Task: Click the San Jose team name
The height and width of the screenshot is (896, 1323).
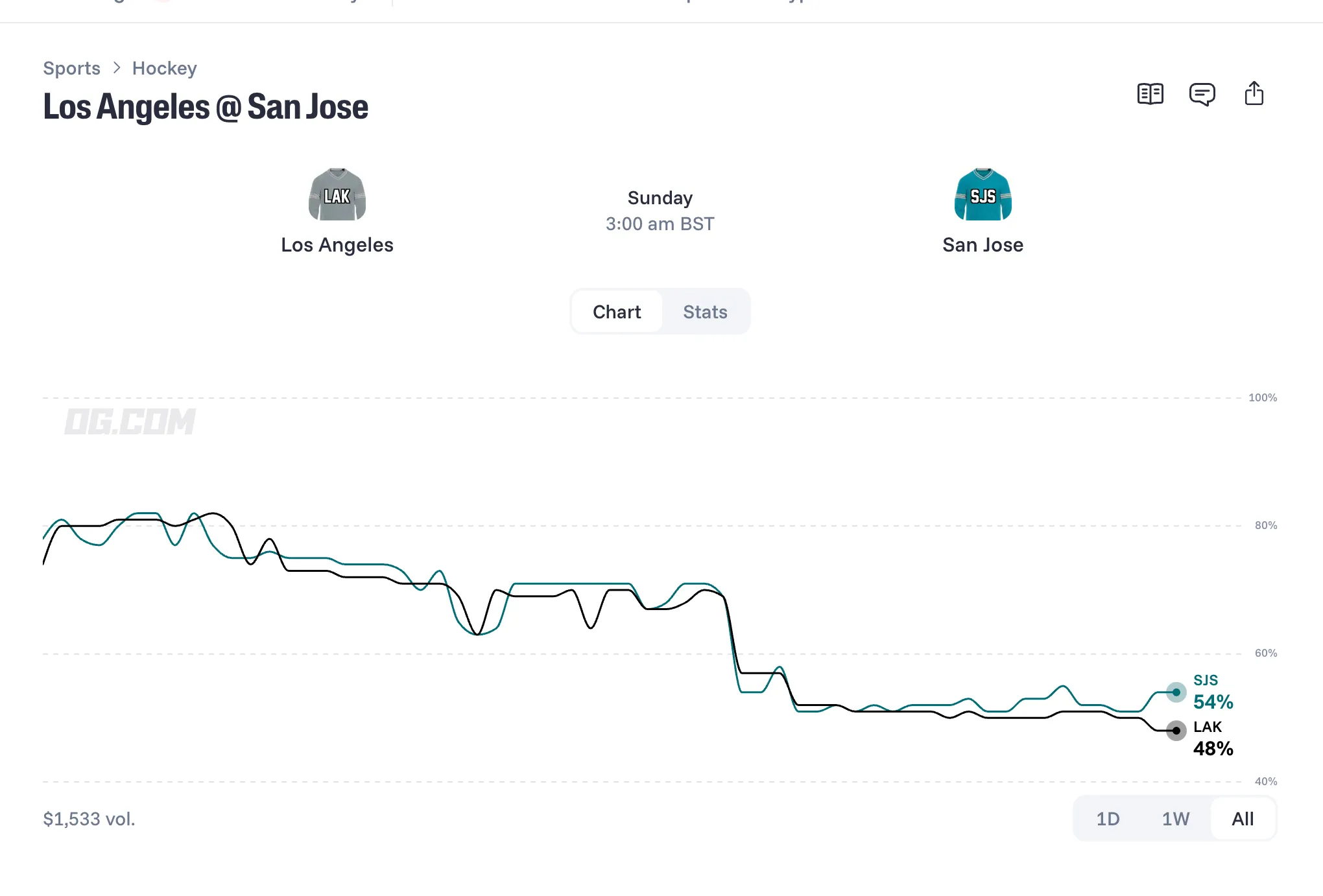Action: click(x=983, y=245)
